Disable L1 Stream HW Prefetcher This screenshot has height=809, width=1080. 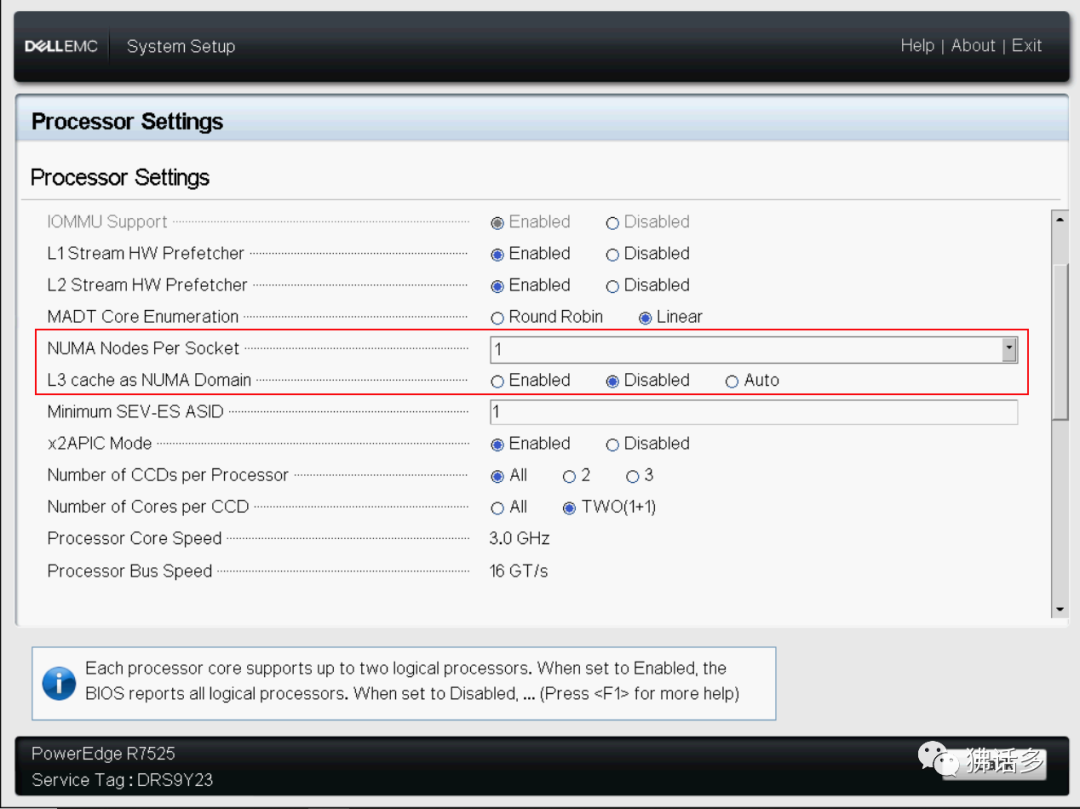pos(613,254)
